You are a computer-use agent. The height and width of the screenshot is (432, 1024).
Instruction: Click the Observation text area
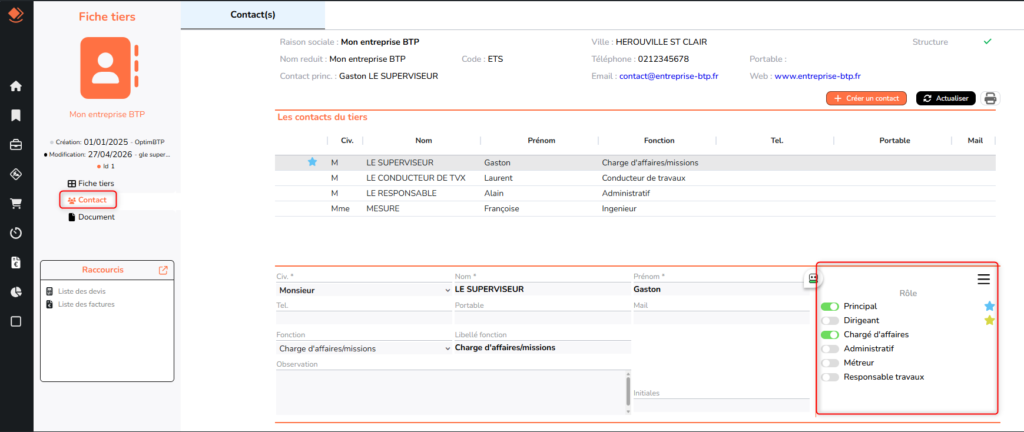(x=451, y=392)
